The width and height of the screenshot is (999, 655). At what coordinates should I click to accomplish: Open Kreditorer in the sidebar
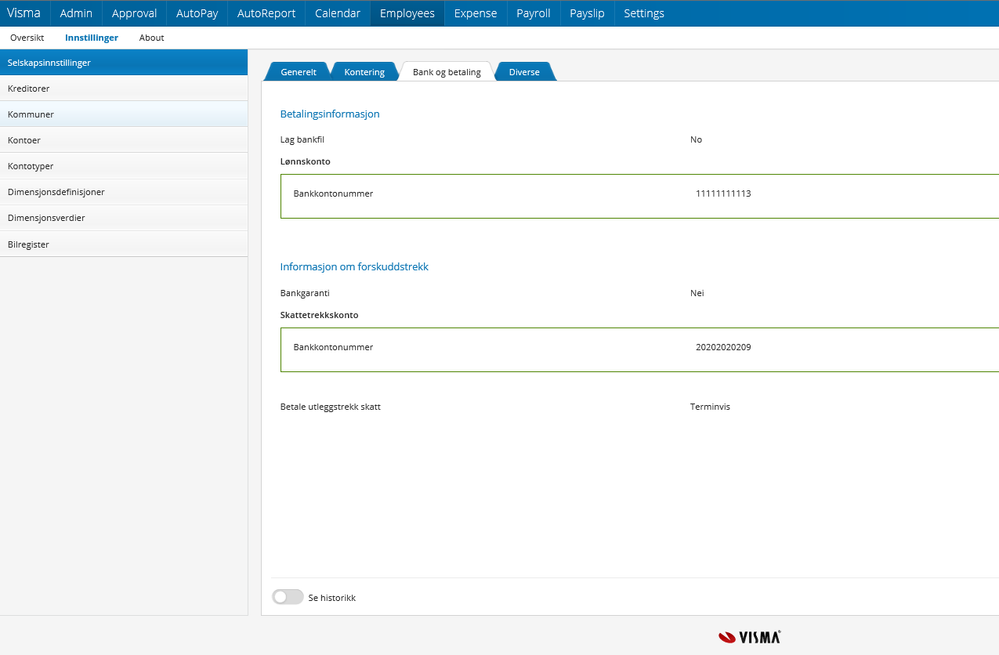coord(124,89)
